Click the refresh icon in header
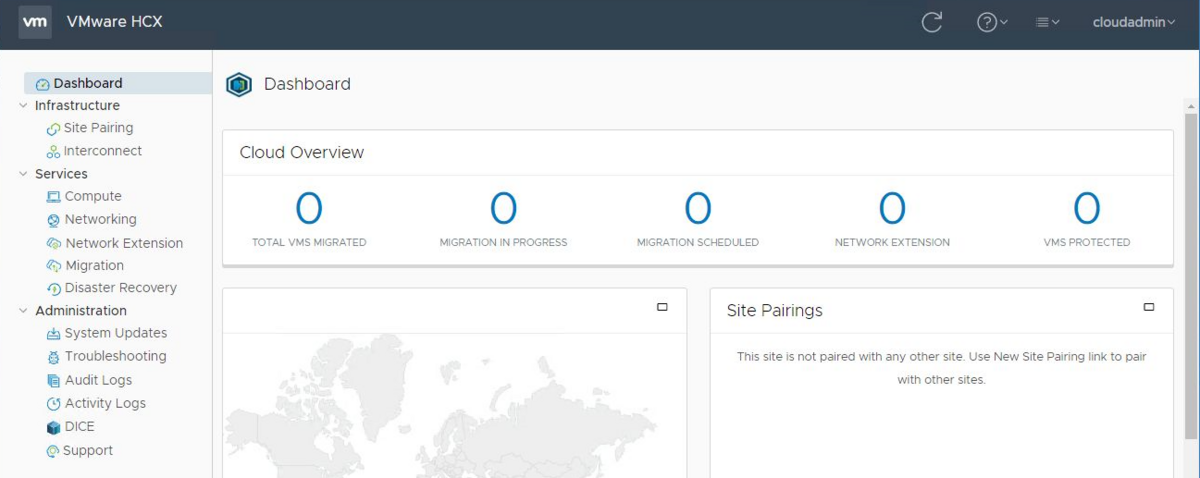The width and height of the screenshot is (1200, 478). (x=932, y=22)
